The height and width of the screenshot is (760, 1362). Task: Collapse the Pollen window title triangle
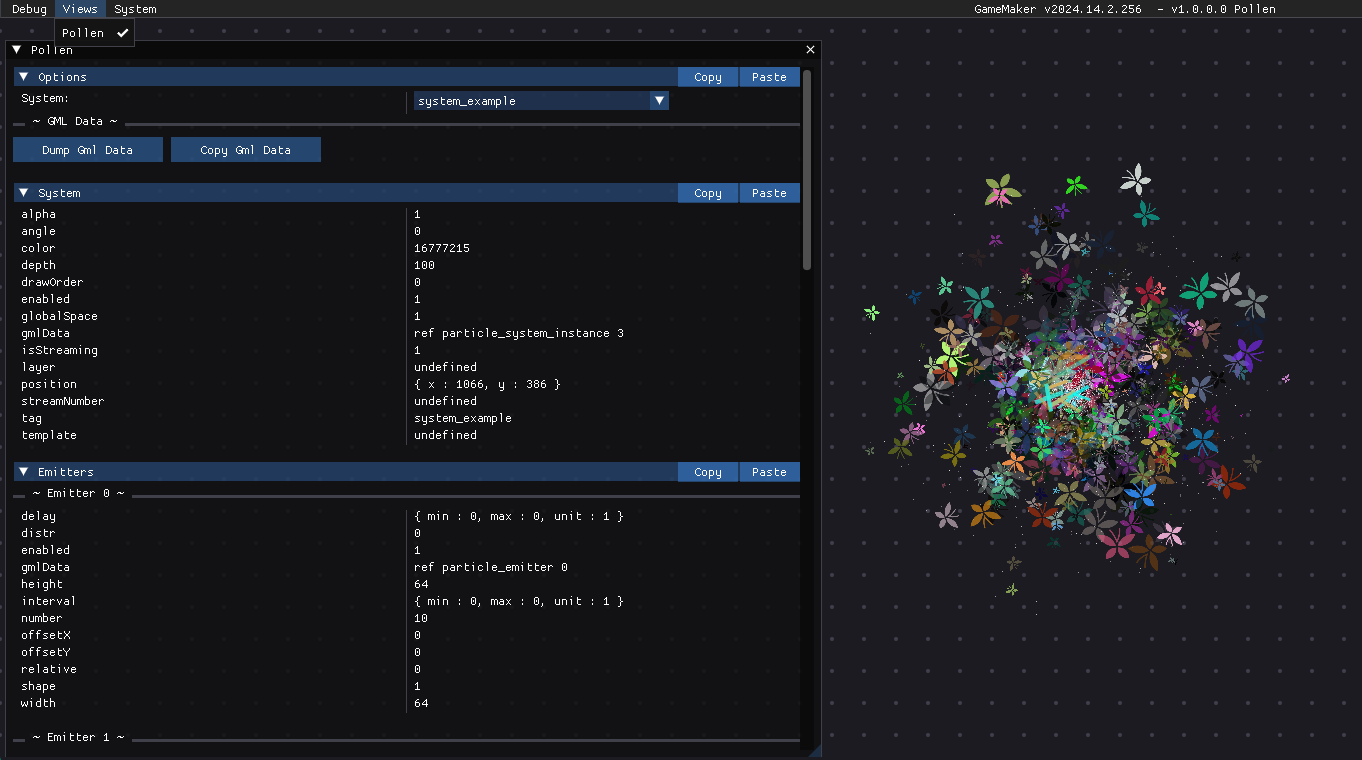17,50
